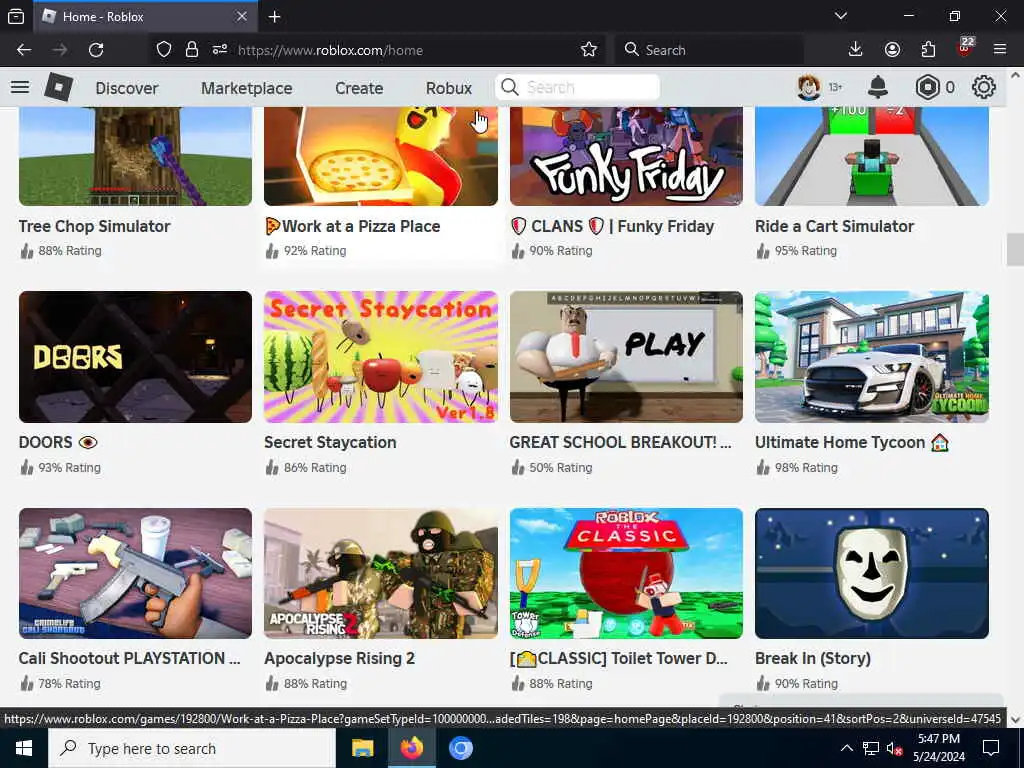Viewport: 1024px width, 768px height.
Task: Click the scrollbar down arrow
Action: (x=1015, y=719)
